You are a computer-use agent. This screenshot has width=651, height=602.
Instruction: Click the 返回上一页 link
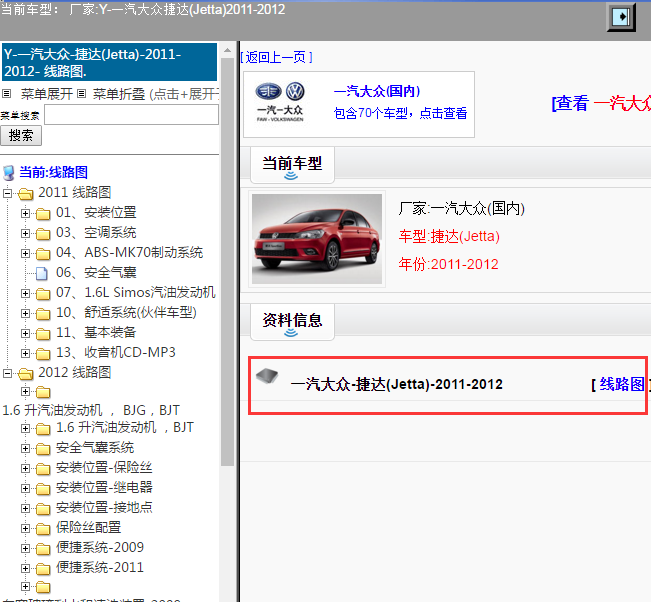[277, 57]
